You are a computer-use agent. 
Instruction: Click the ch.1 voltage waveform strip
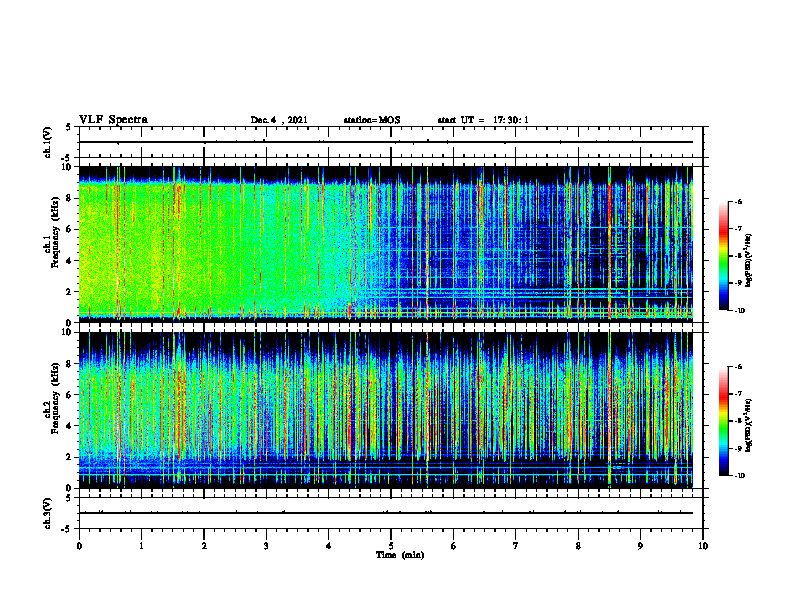pyautogui.click(x=391, y=142)
